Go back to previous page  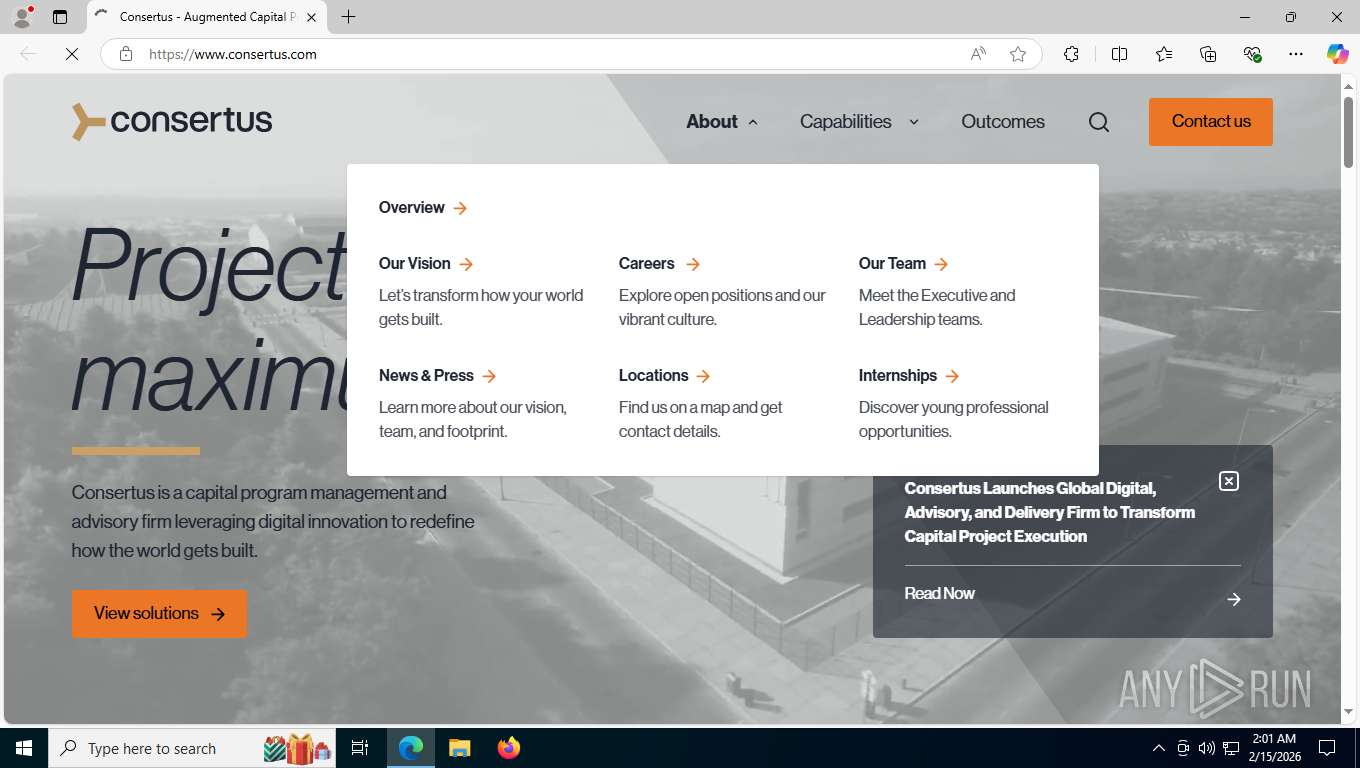[28, 54]
